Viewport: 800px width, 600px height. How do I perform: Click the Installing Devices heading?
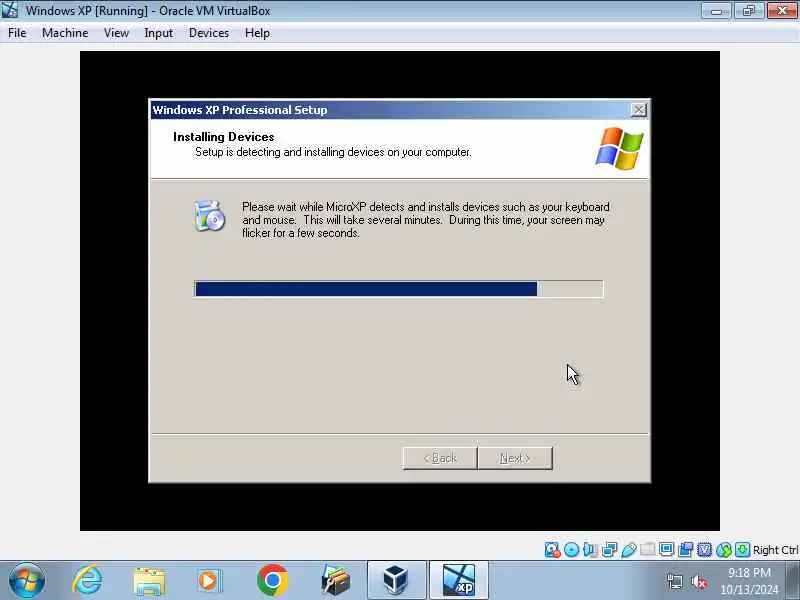(223, 137)
